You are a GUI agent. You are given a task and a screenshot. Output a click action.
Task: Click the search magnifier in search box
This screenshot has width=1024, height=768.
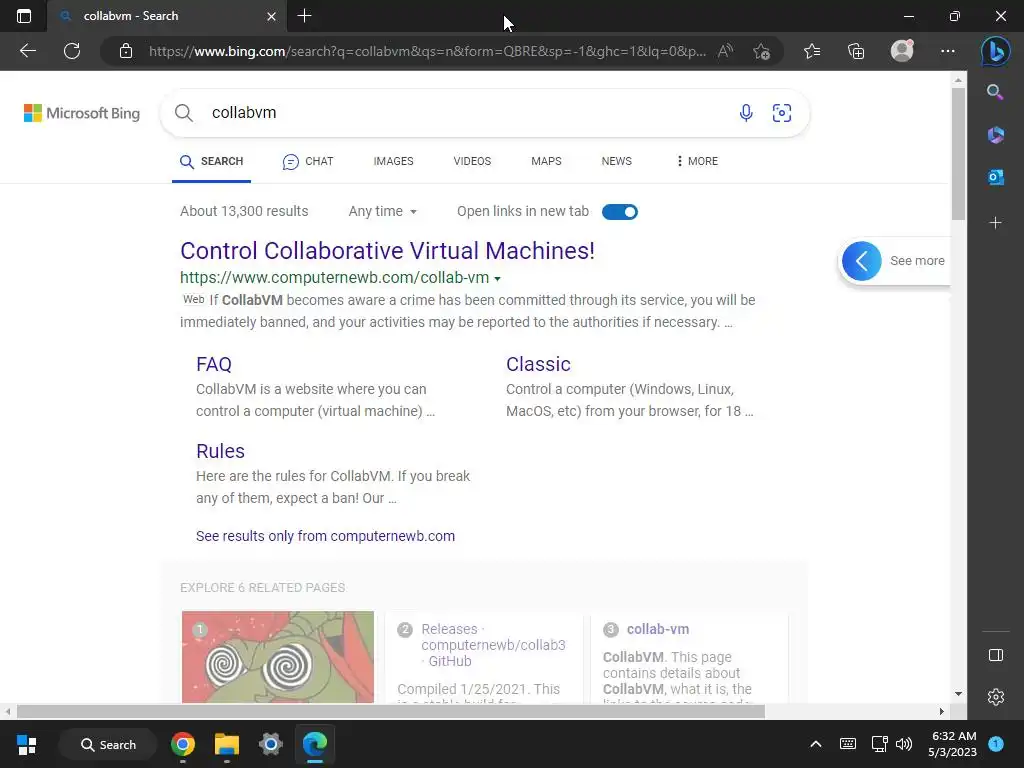[184, 113]
